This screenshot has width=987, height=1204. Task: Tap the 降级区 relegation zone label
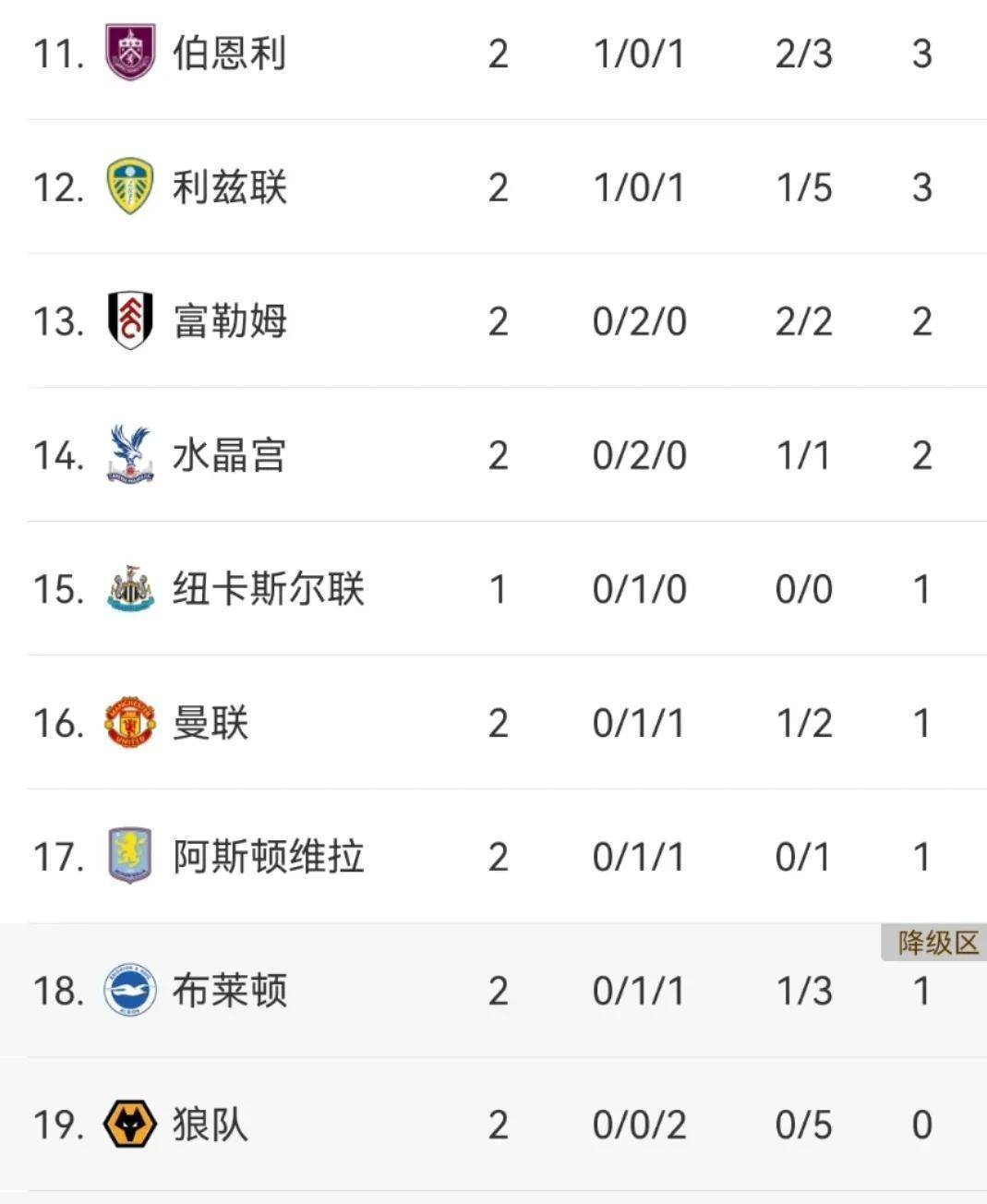(937, 943)
